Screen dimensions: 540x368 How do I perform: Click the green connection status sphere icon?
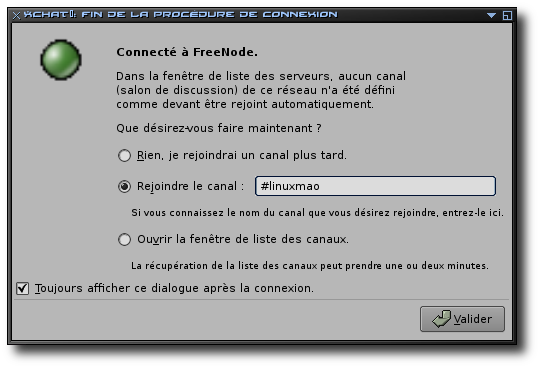(61, 60)
